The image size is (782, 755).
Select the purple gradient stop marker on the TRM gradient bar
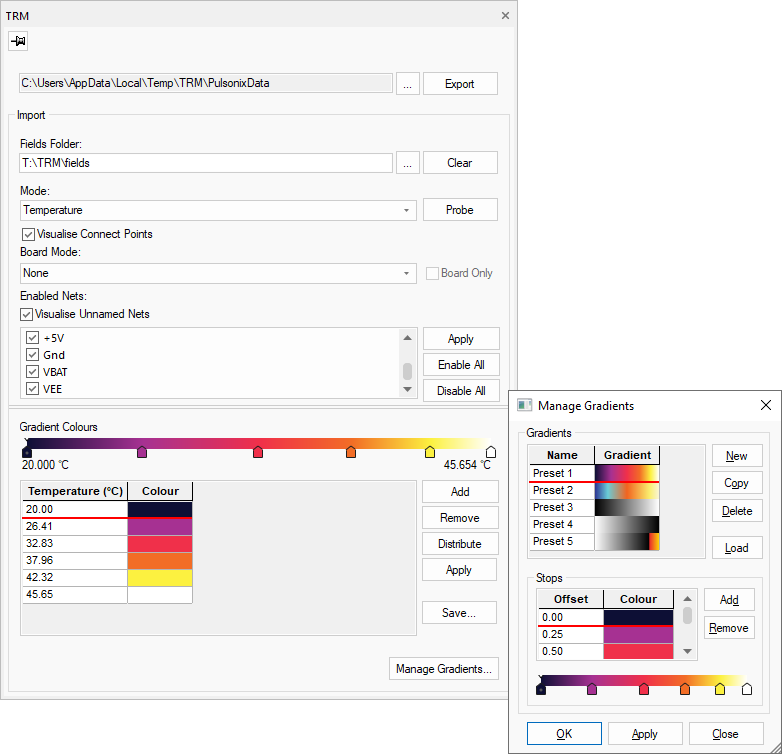point(142,452)
